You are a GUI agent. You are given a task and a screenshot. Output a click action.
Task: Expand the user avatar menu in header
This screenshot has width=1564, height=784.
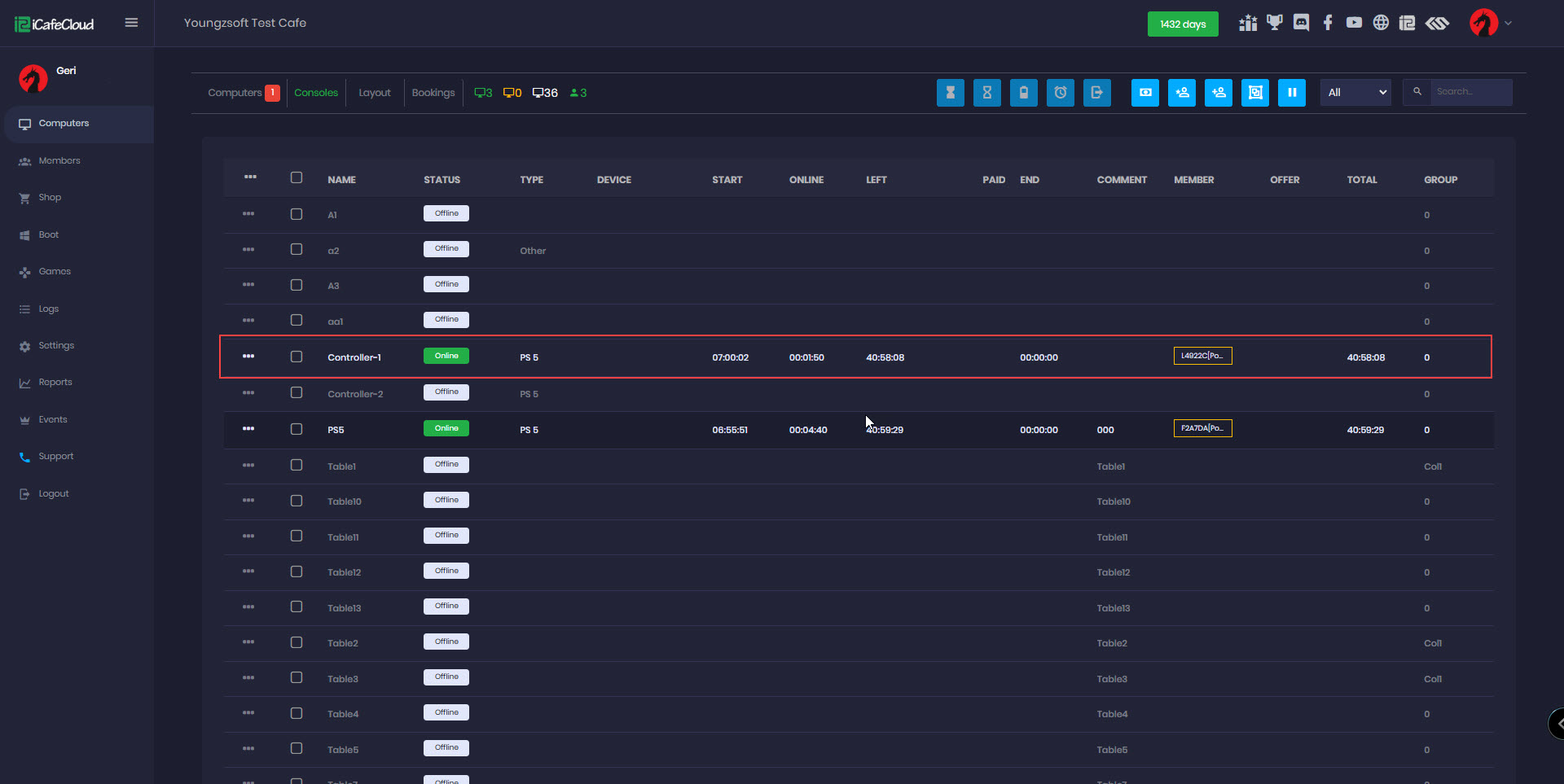1490,23
